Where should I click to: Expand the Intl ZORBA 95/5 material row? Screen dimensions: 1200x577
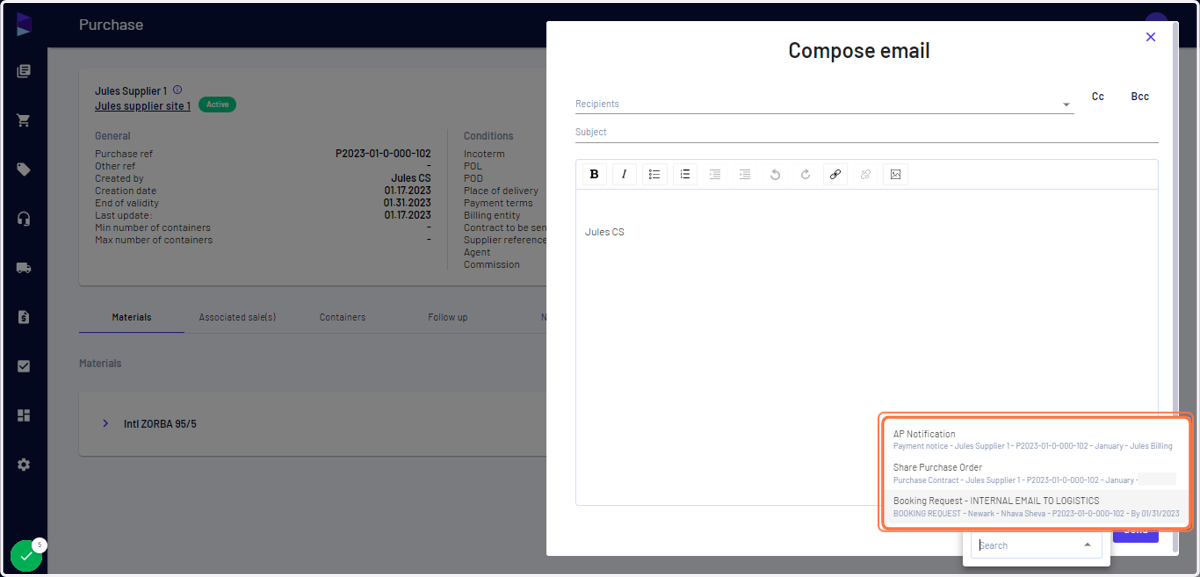tap(105, 424)
